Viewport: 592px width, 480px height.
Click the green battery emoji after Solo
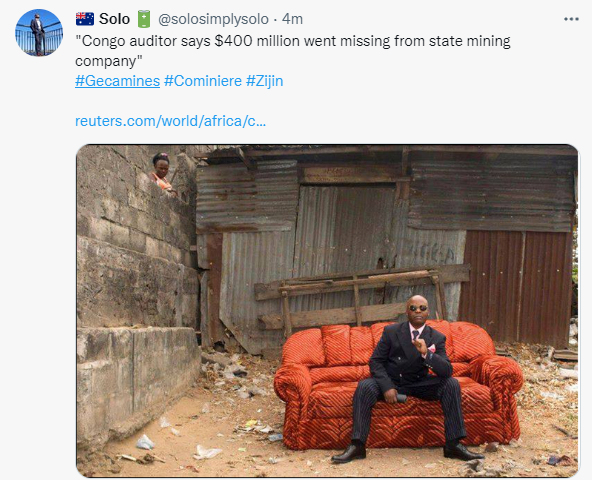point(143,19)
